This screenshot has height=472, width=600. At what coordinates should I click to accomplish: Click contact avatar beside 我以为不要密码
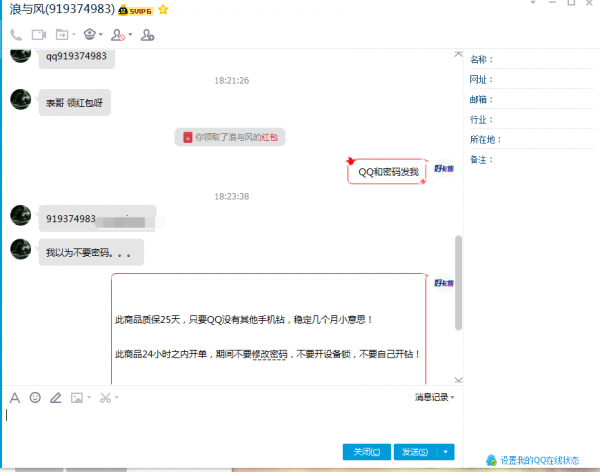[x=21, y=249]
